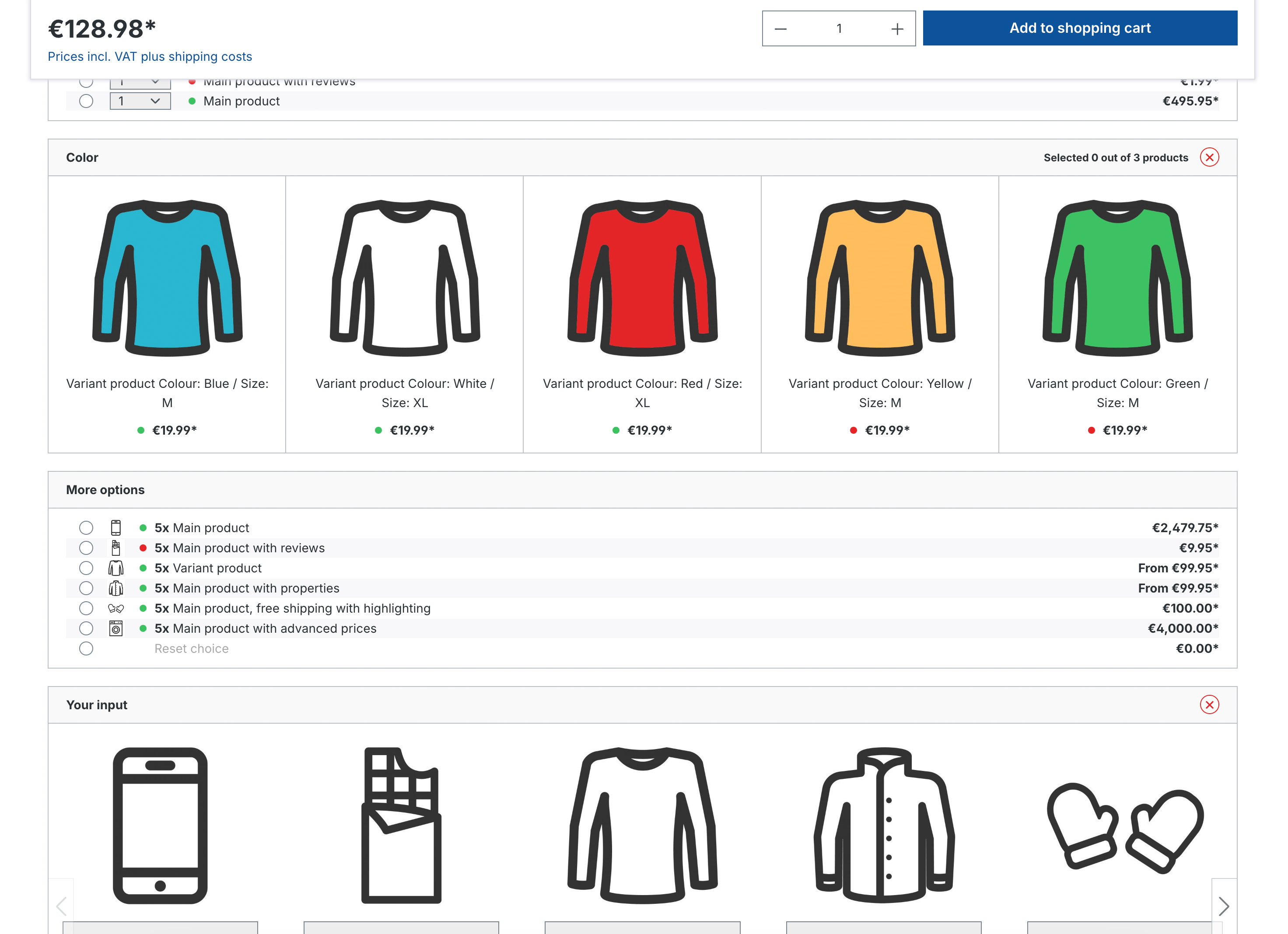Increase quantity using the plus stepper
The image size is (1288, 934).
pos(896,28)
